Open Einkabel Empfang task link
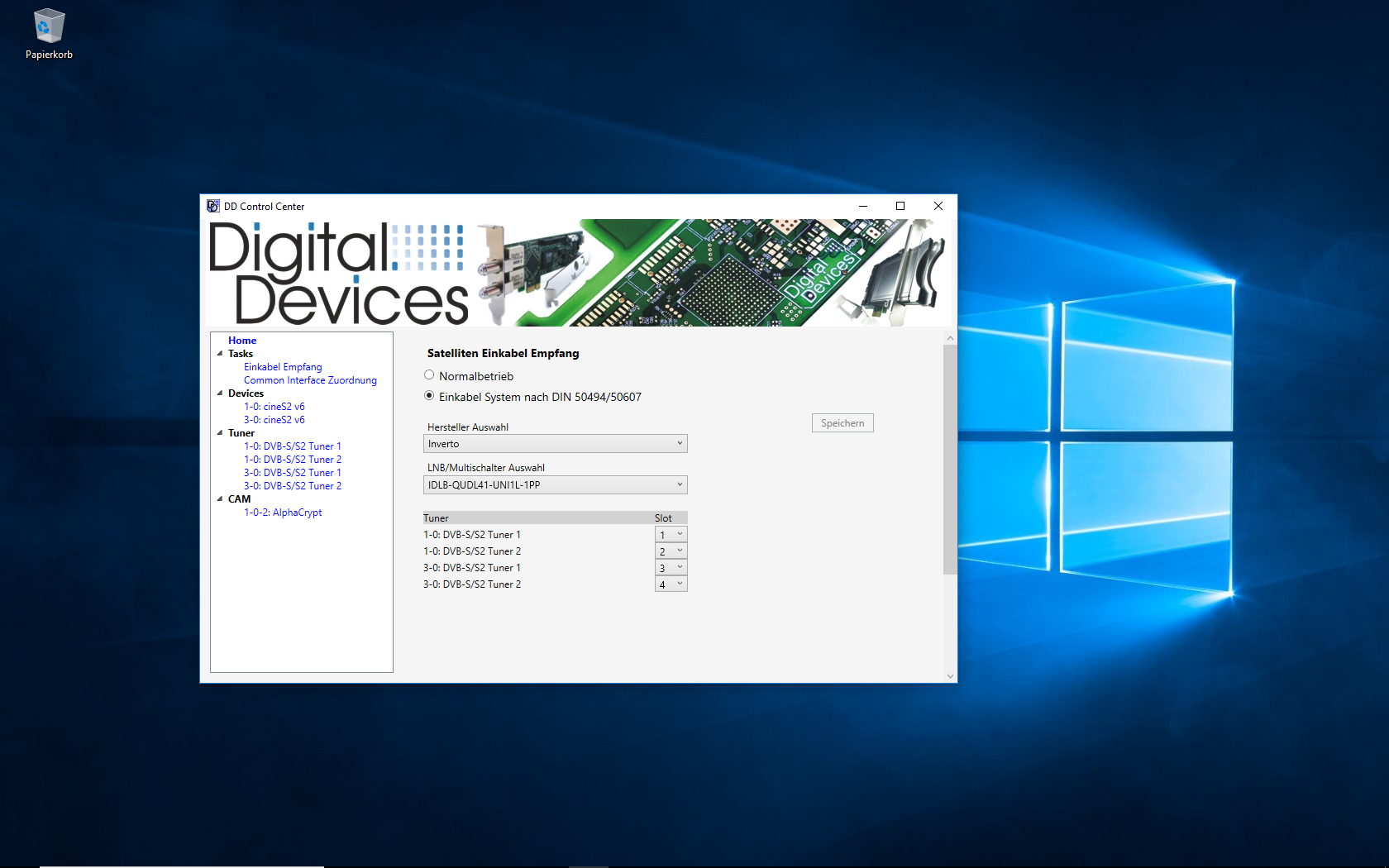 (283, 367)
